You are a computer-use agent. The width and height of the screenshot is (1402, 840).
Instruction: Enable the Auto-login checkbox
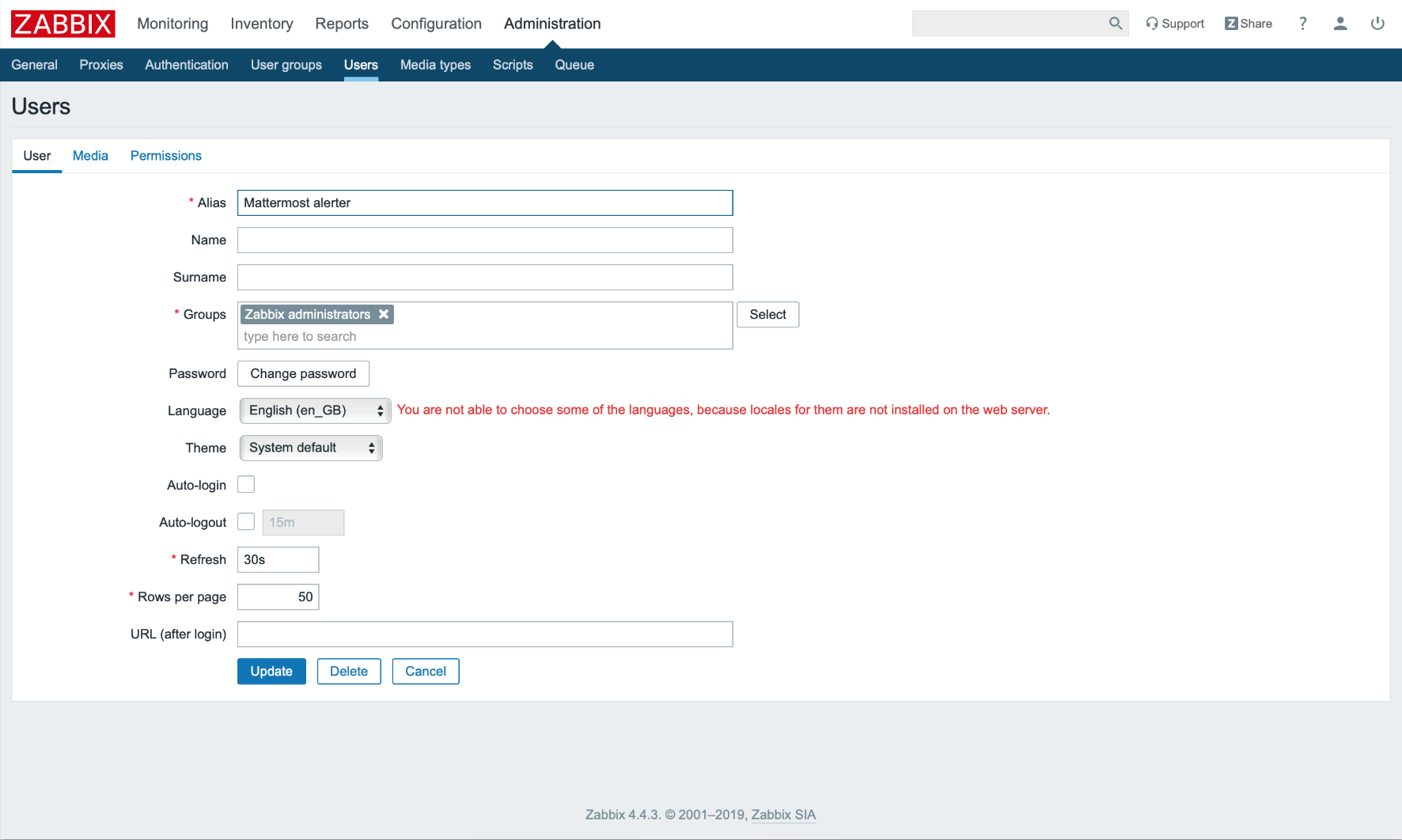pyautogui.click(x=246, y=485)
